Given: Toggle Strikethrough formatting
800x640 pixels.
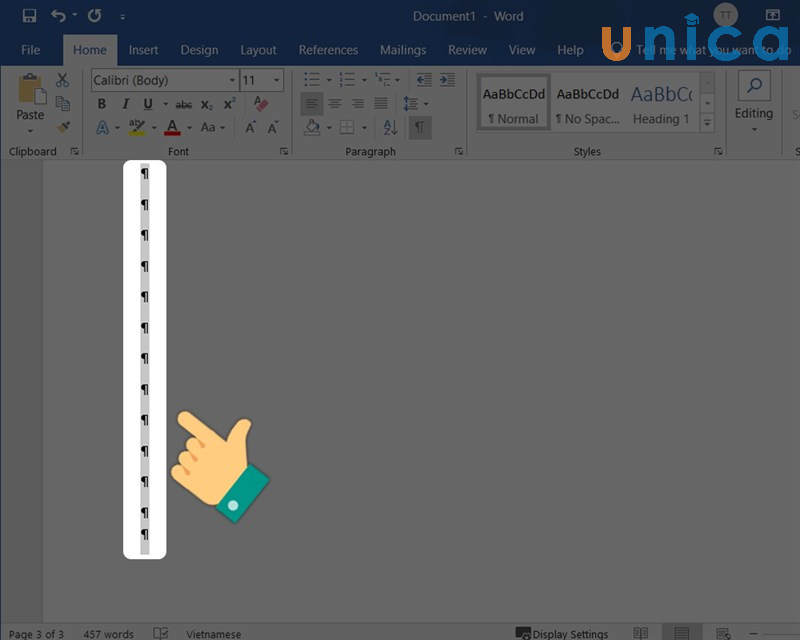Looking at the screenshot, I should [184, 105].
